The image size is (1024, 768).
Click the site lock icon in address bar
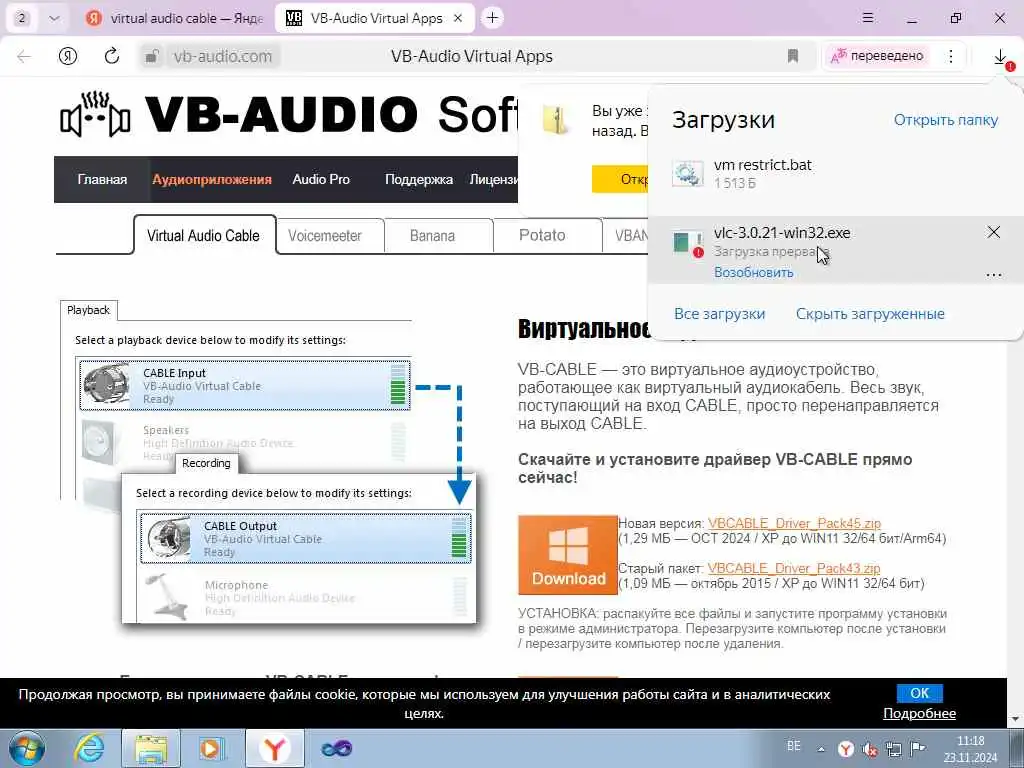[x=152, y=57]
